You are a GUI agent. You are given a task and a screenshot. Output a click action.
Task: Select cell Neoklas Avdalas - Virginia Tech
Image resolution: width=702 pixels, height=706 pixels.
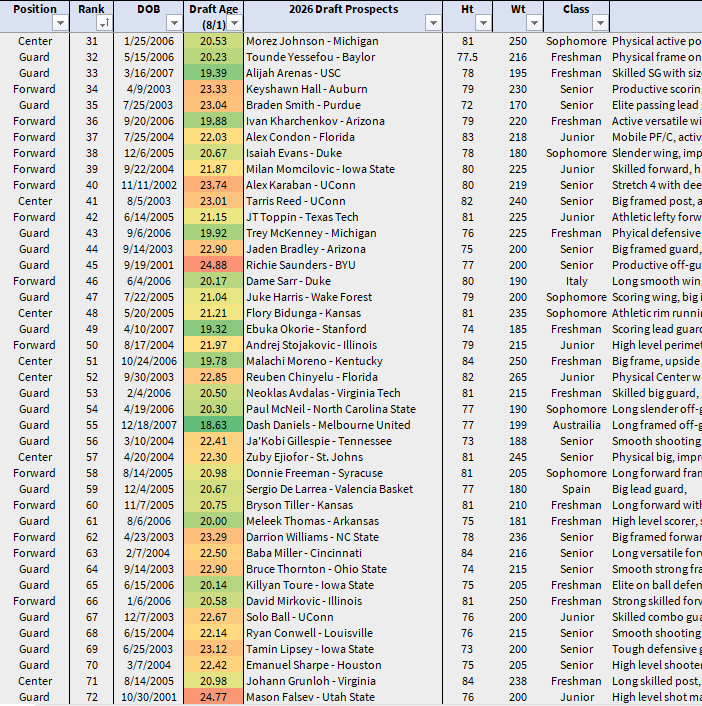click(343, 393)
